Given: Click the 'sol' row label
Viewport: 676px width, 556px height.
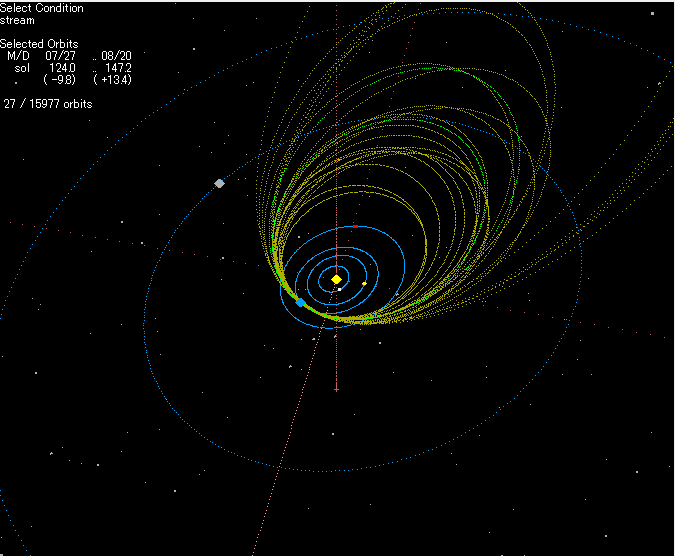Looking at the screenshot, I should pyautogui.click(x=21, y=68).
